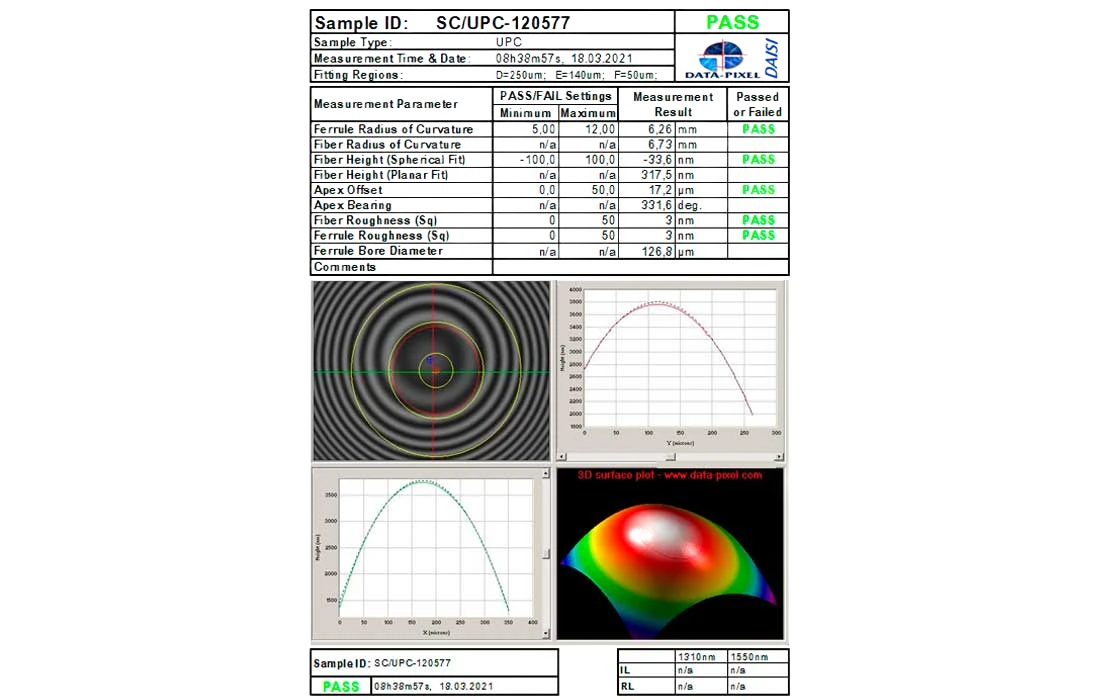The image size is (1096, 700).
Task: Click the DATA-PIXEL DAISI logo
Action: pos(733,58)
